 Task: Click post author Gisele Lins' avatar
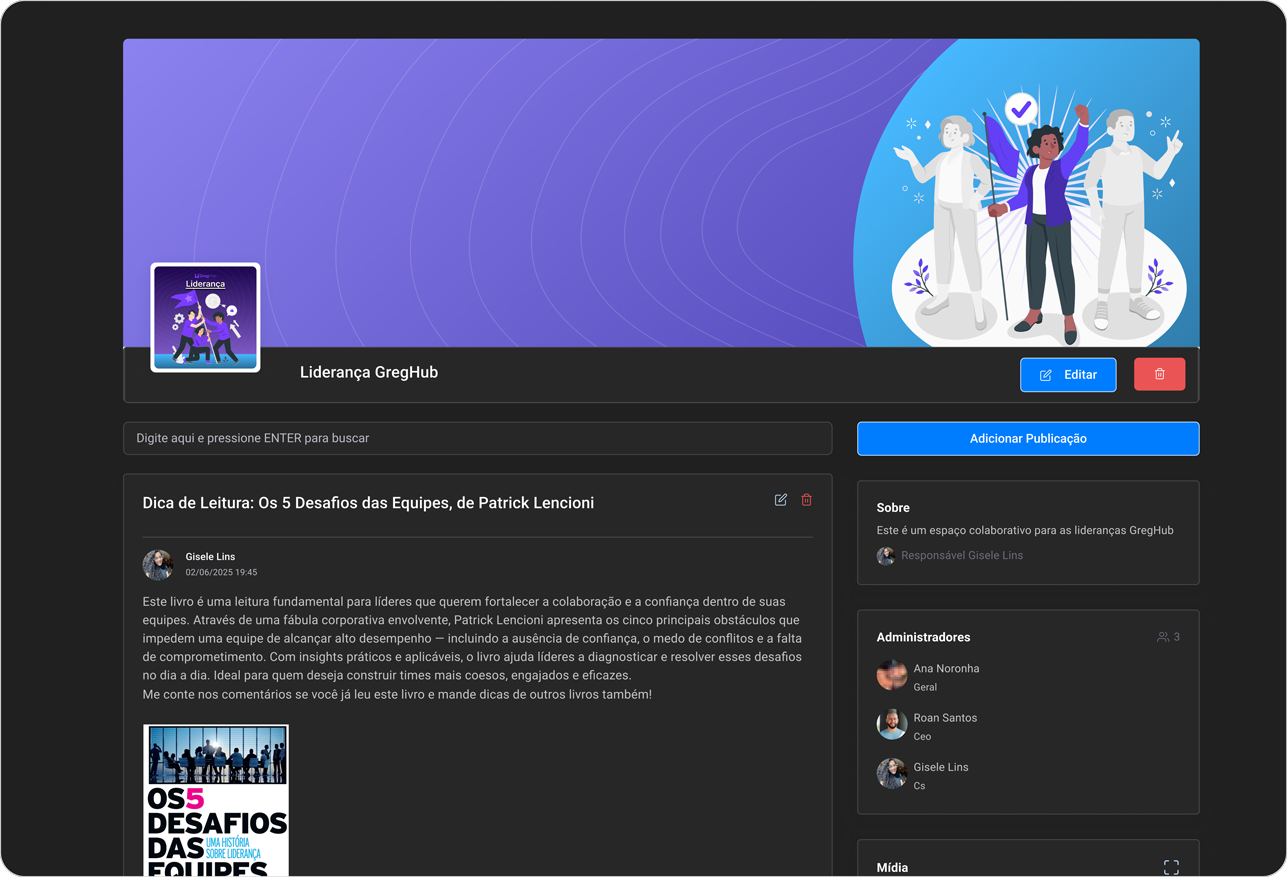[x=158, y=564]
